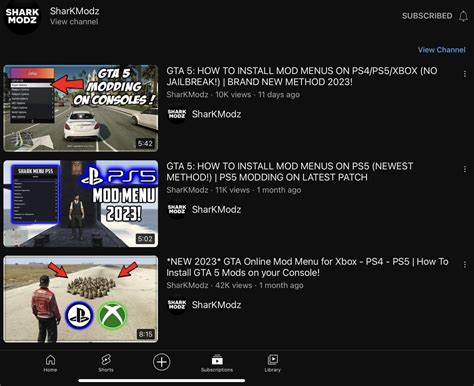Tap the notification bell icon

tap(463, 16)
